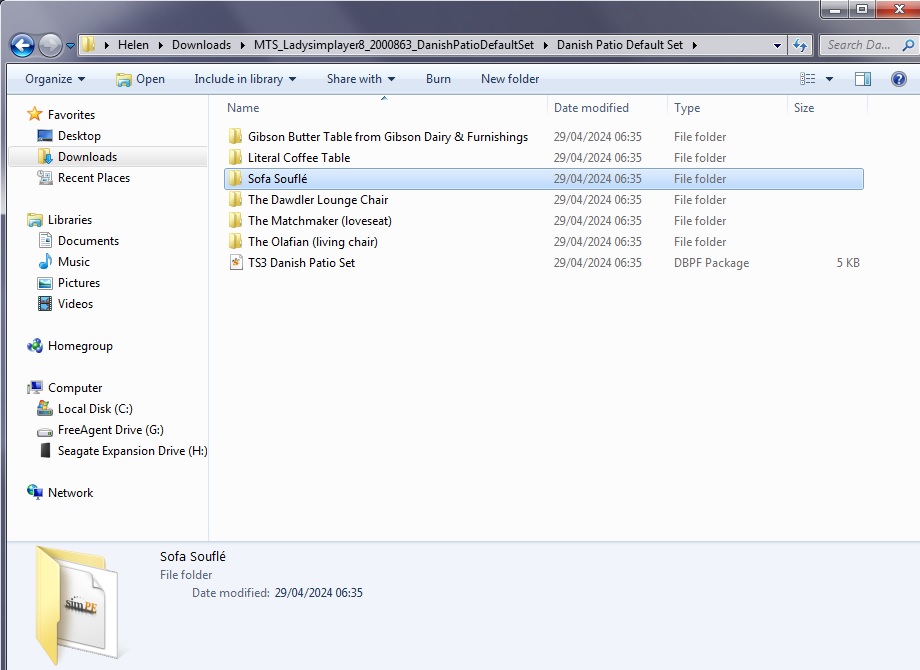Create a New folder via toolbar
The image size is (920, 670).
(510, 79)
